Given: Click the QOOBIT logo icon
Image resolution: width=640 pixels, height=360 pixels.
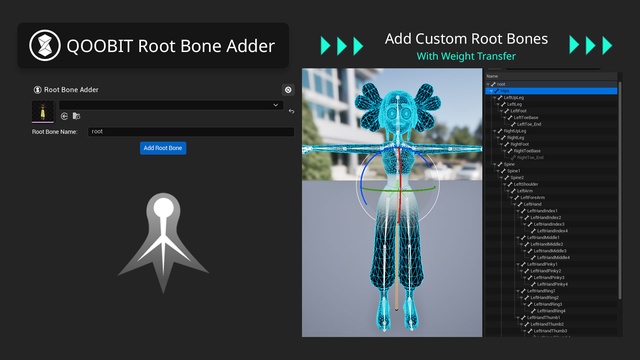Looking at the screenshot, I should click(45, 45).
